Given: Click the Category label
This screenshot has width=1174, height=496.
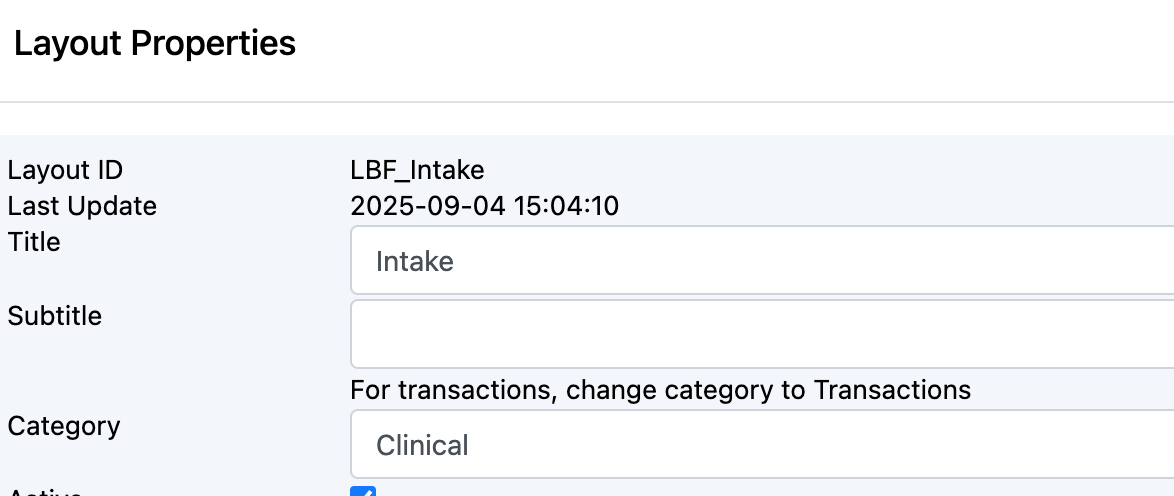Looking at the screenshot, I should coord(64,426).
